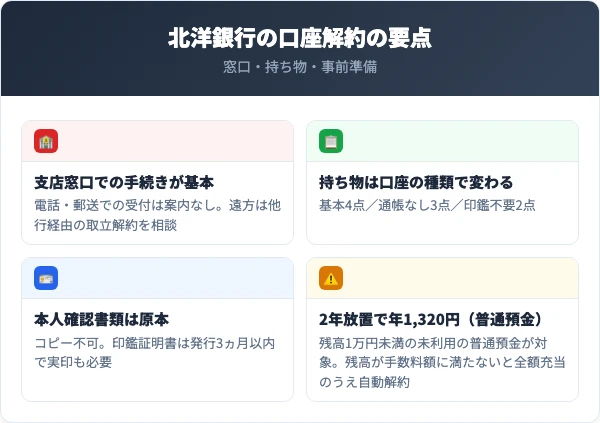Click the green clipboard icon
This screenshot has width=600, height=423.
(x=331, y=141)
